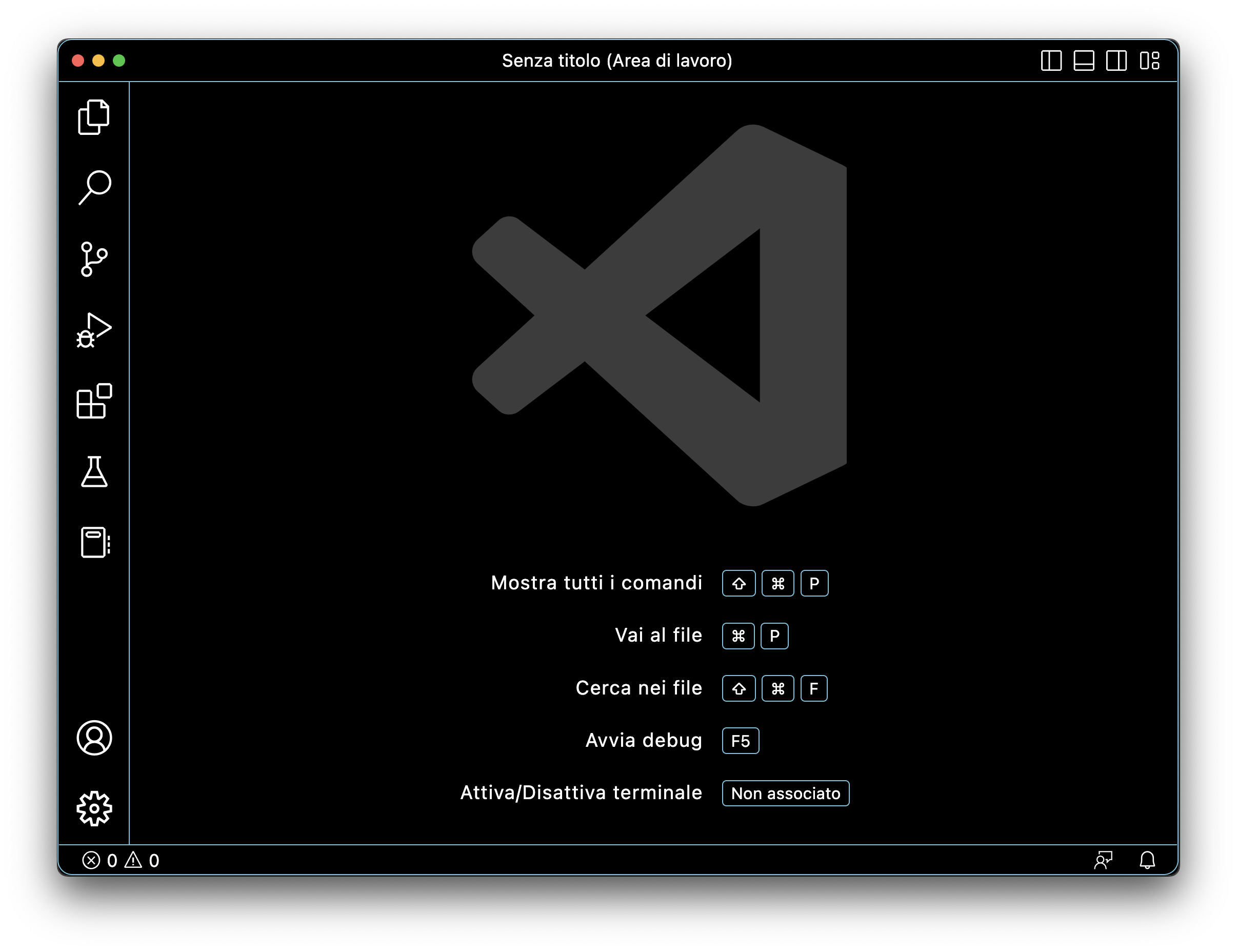The image size is (1237, 952).
Task: Minimize window with yellow button
Action: [98, 61]
